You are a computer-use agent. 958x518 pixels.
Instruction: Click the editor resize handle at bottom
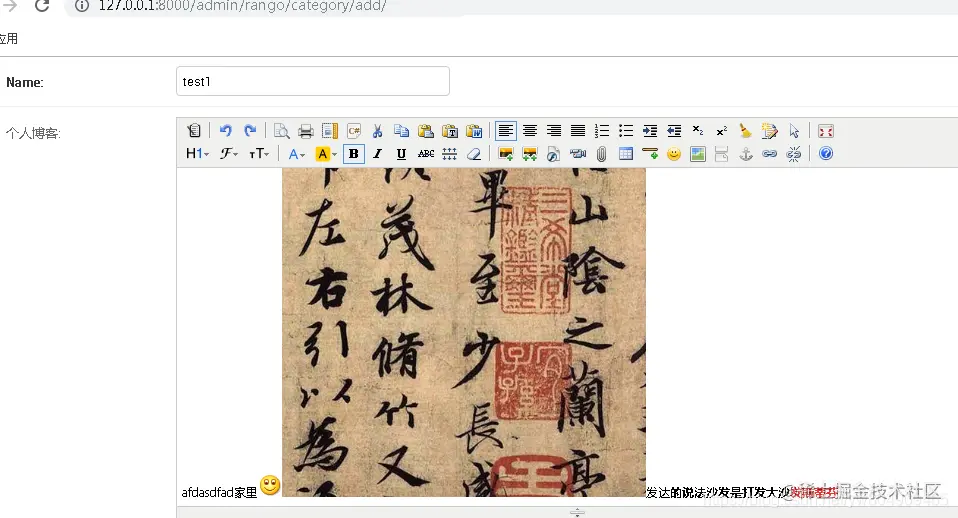click(577, 512)
